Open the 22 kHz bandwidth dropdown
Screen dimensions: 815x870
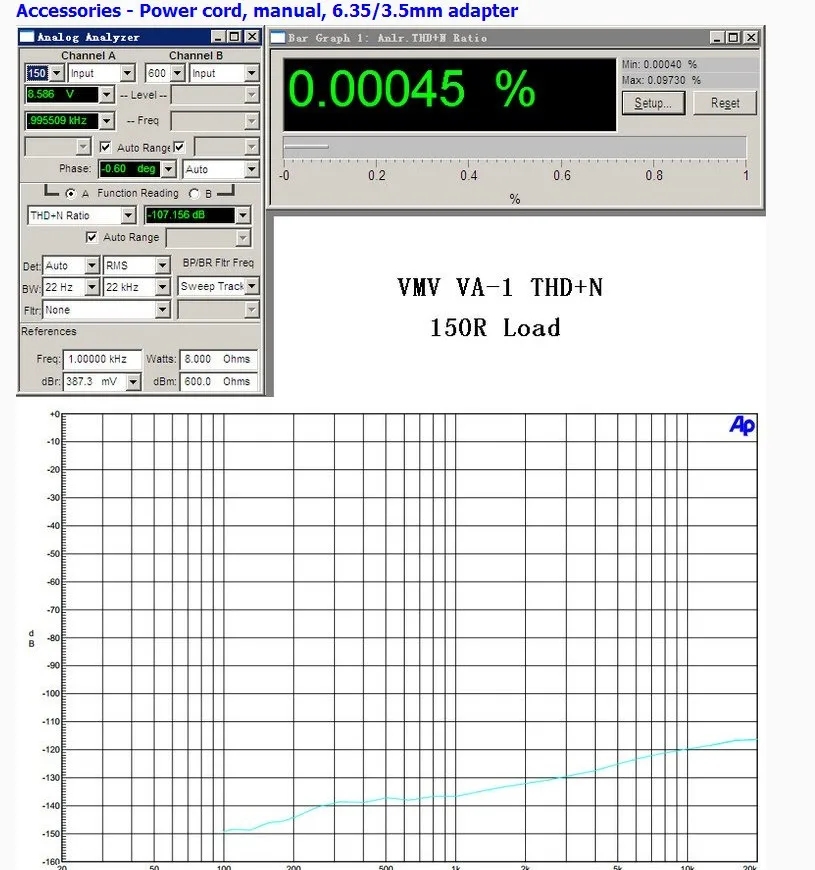tap(162, 287)
